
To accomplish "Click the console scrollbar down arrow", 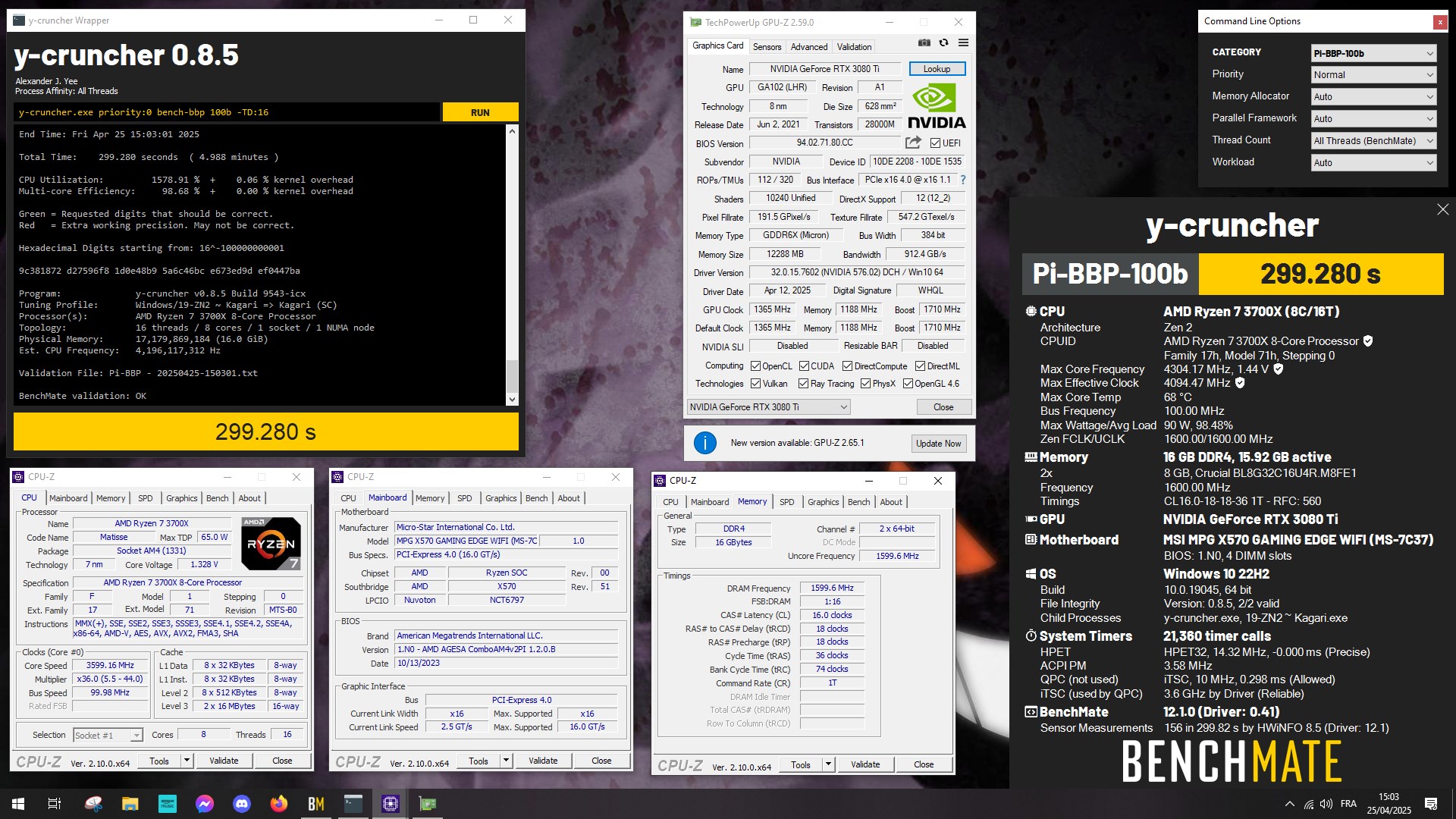I will pyautogui.click(x=512, y=400).
